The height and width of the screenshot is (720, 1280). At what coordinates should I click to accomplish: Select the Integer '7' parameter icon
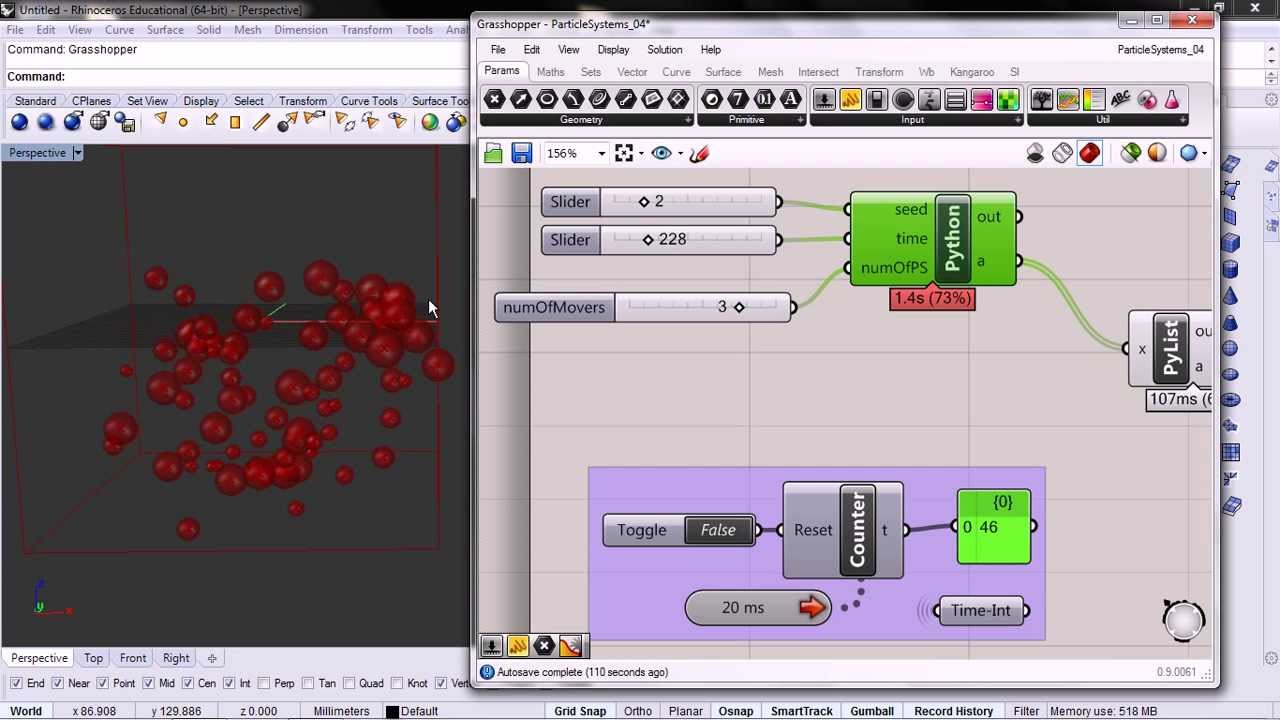pyautogui.click(x=738, y=99)
